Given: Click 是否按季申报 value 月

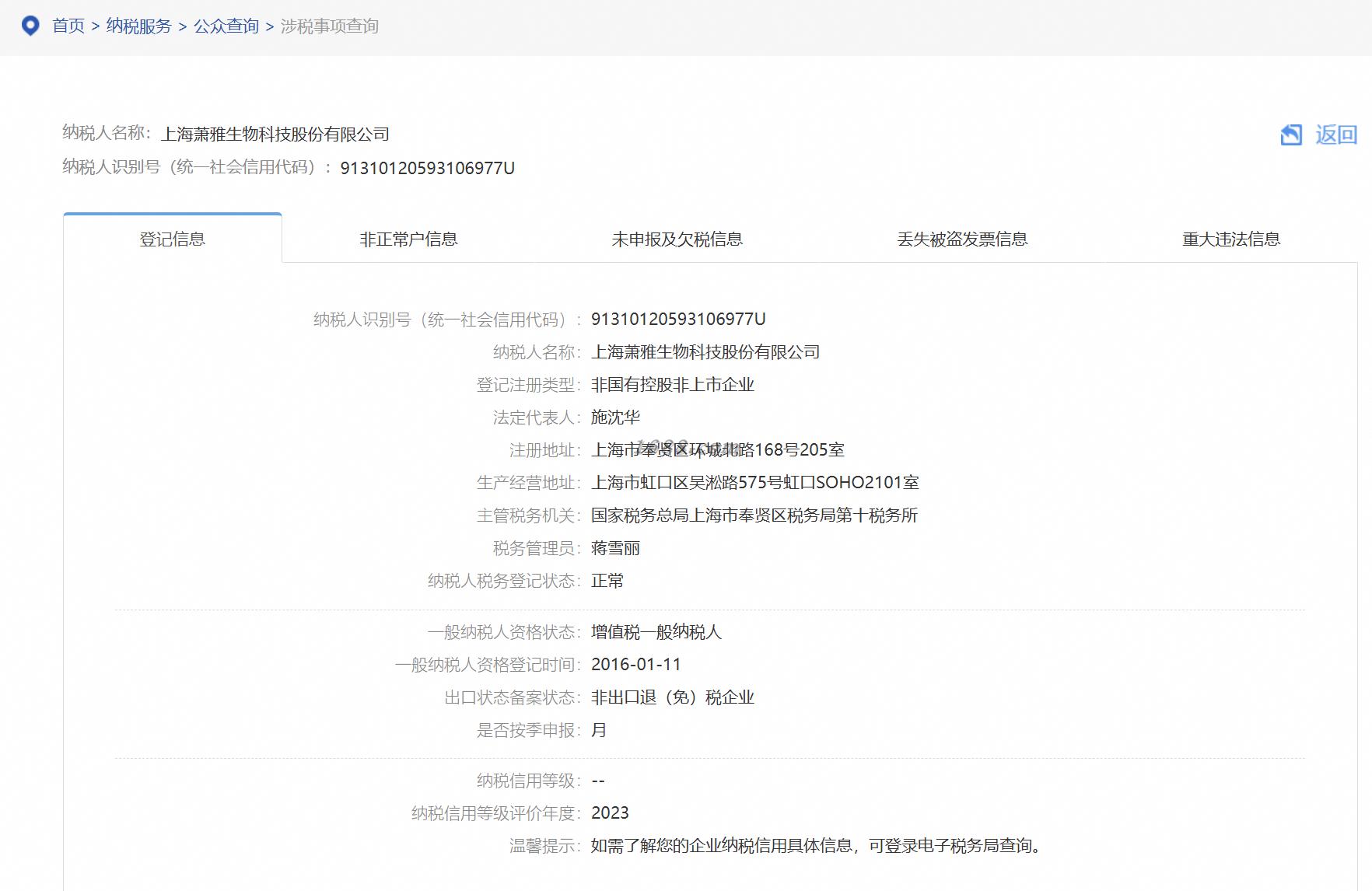Looking at the screenshot, I should (x=599, y=730).
